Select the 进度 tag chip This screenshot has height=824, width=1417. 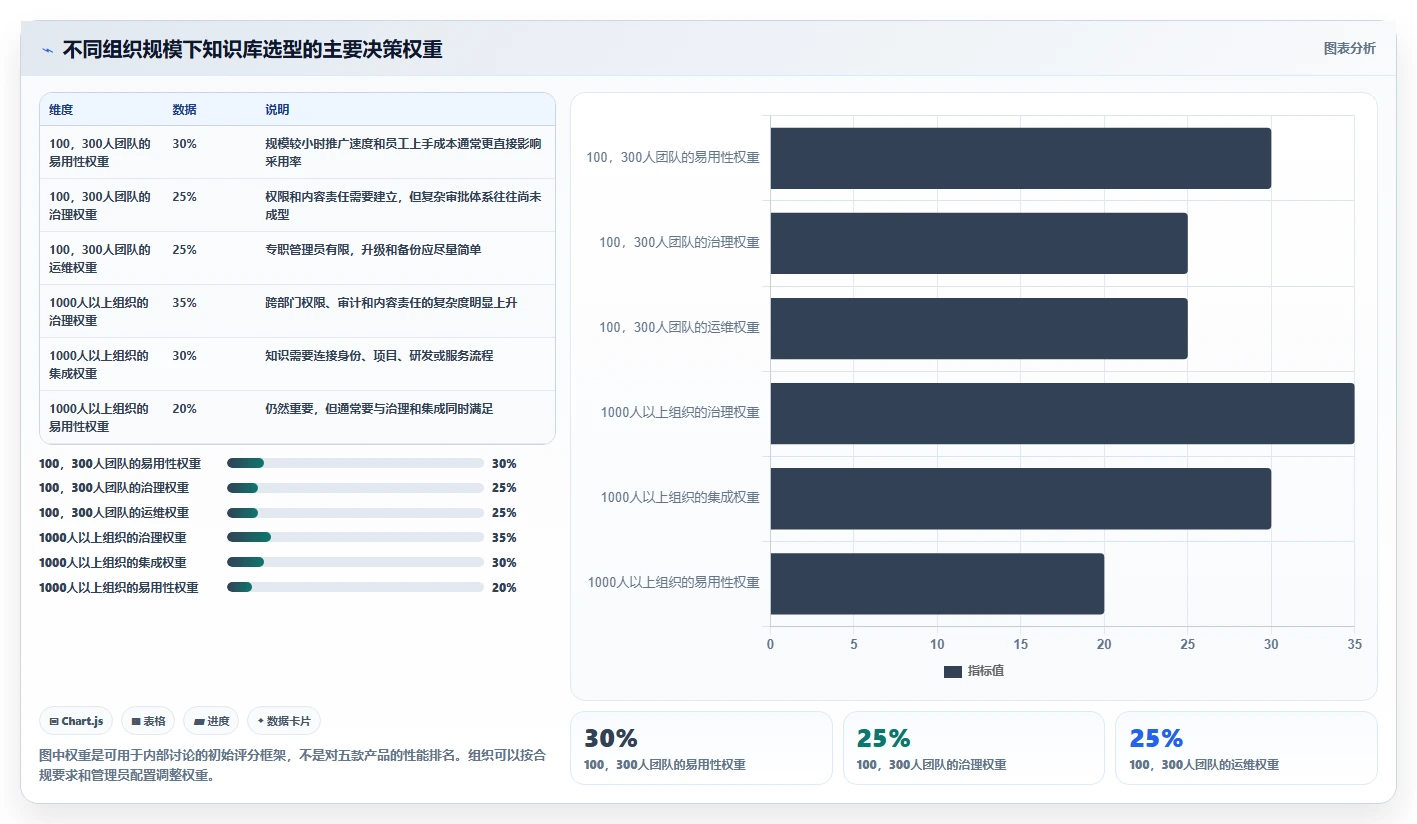[x=211, y=721]
